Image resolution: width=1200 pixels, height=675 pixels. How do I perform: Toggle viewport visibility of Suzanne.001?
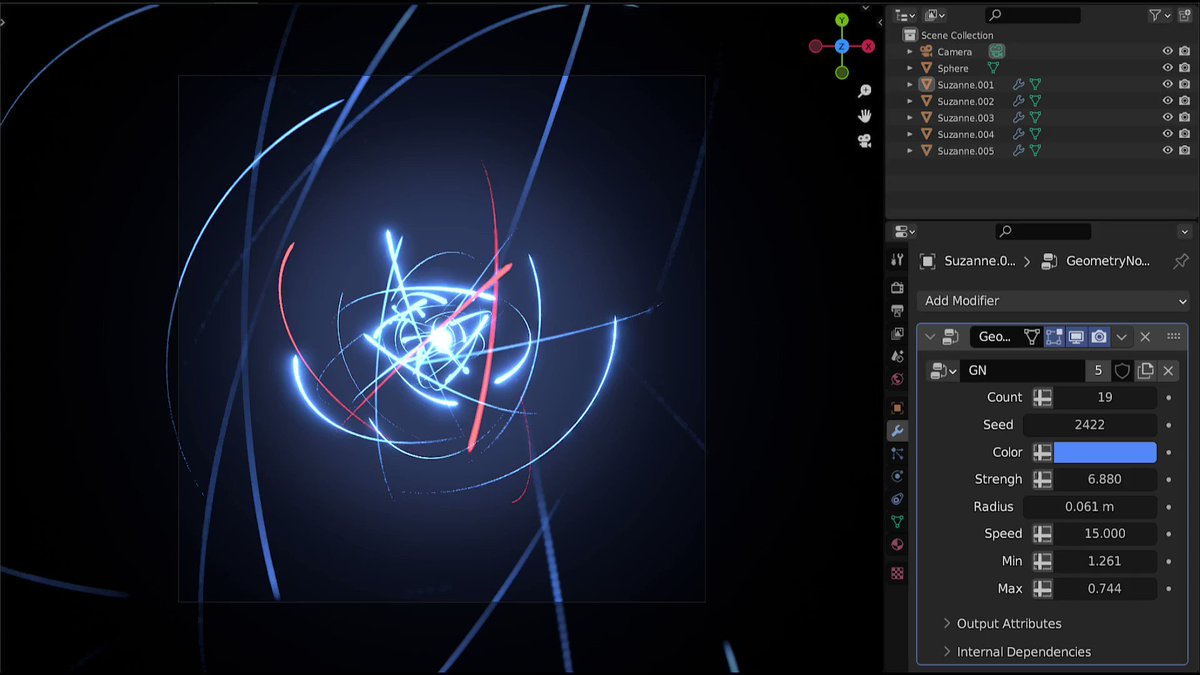pos(1167,85)
